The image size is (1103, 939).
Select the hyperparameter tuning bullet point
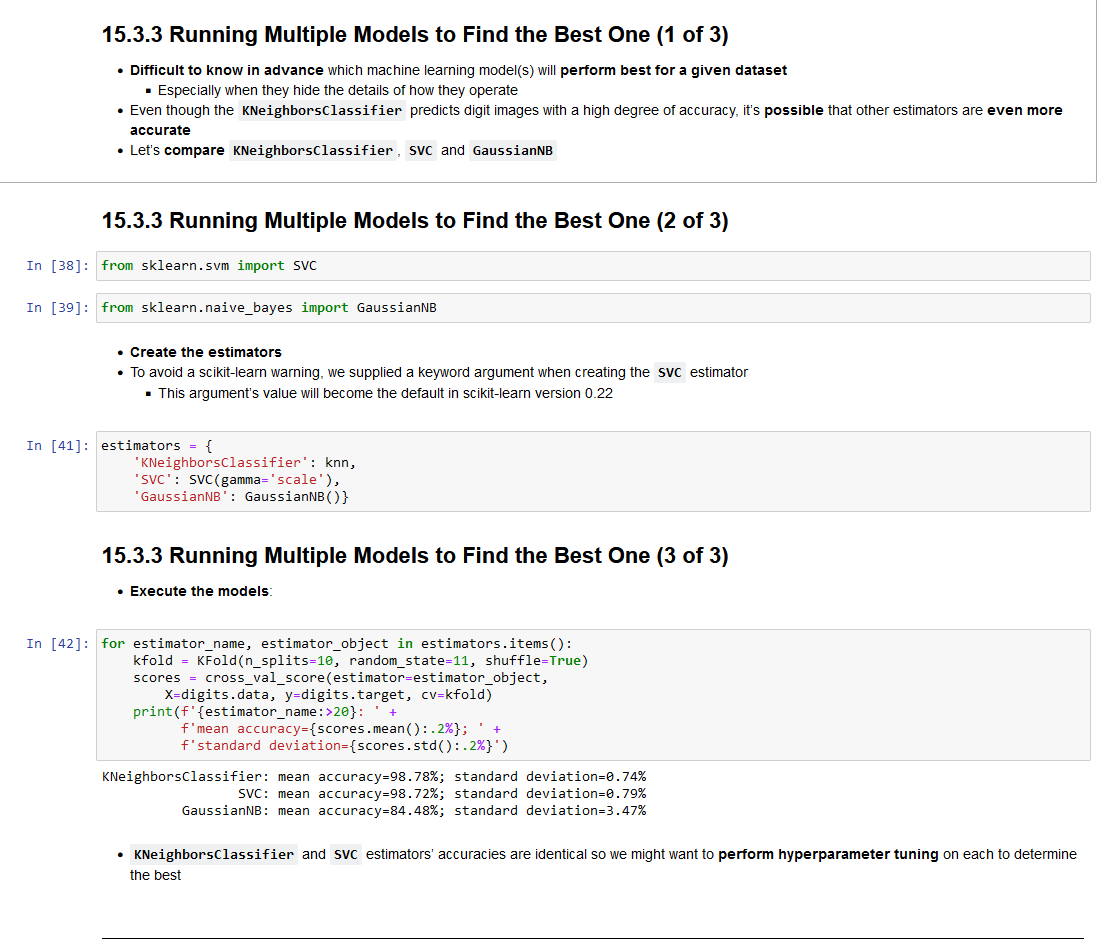coord(500,854)
